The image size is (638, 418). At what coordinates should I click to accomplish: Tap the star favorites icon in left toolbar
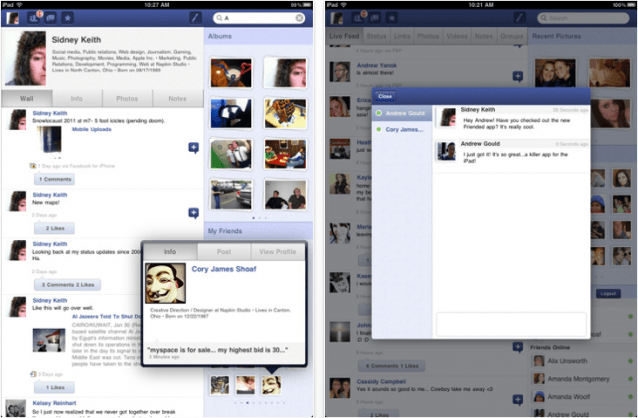(x=68, y=18)
